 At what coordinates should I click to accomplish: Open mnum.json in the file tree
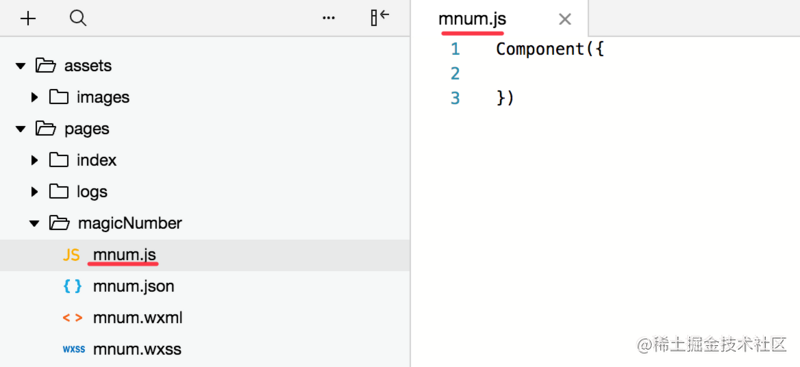[134, 286]
